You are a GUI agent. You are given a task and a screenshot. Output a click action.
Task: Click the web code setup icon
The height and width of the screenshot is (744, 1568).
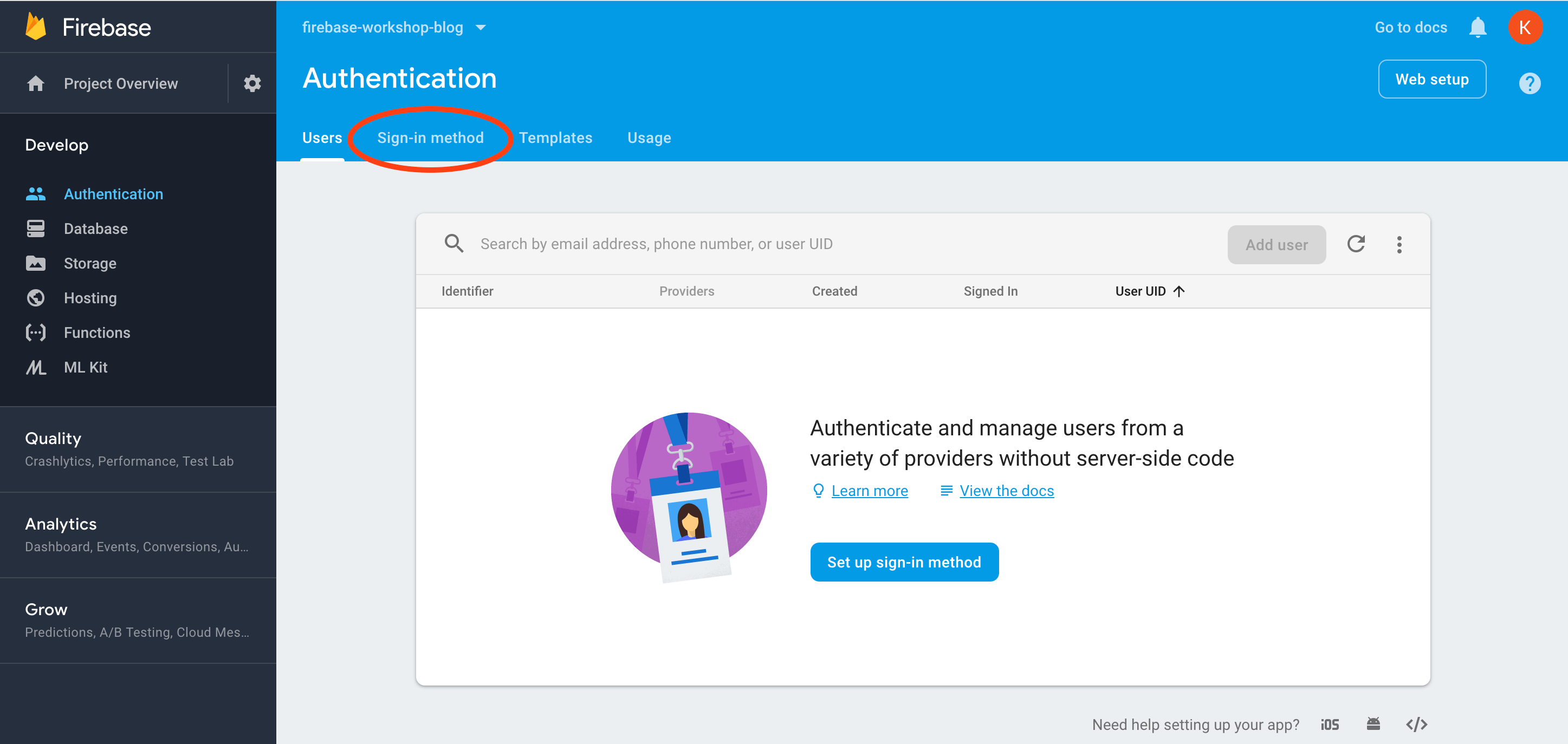pyautogui.click(x=1416, y=725)
